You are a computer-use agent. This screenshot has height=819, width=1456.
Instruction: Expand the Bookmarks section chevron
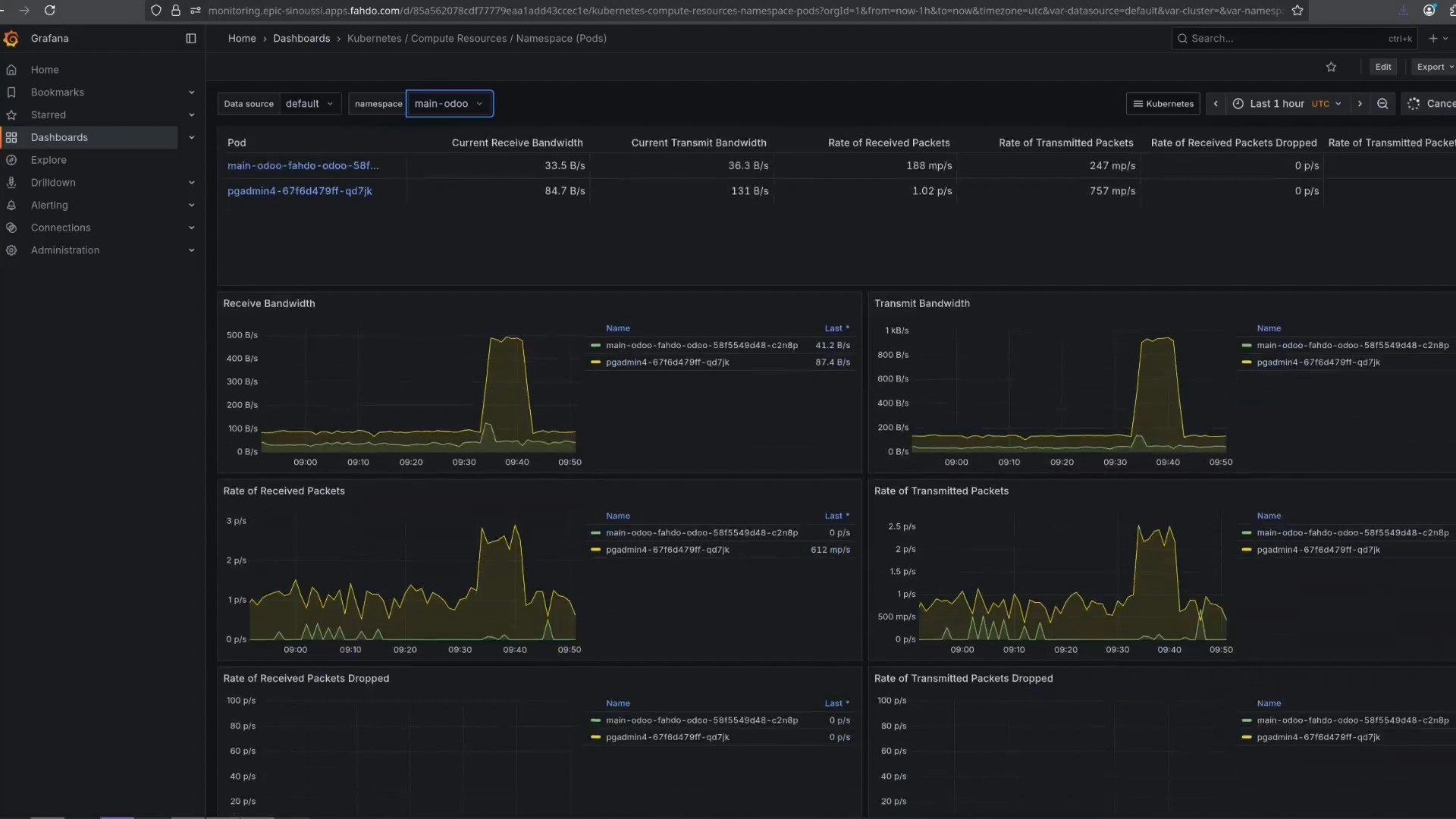click(191, 93)
